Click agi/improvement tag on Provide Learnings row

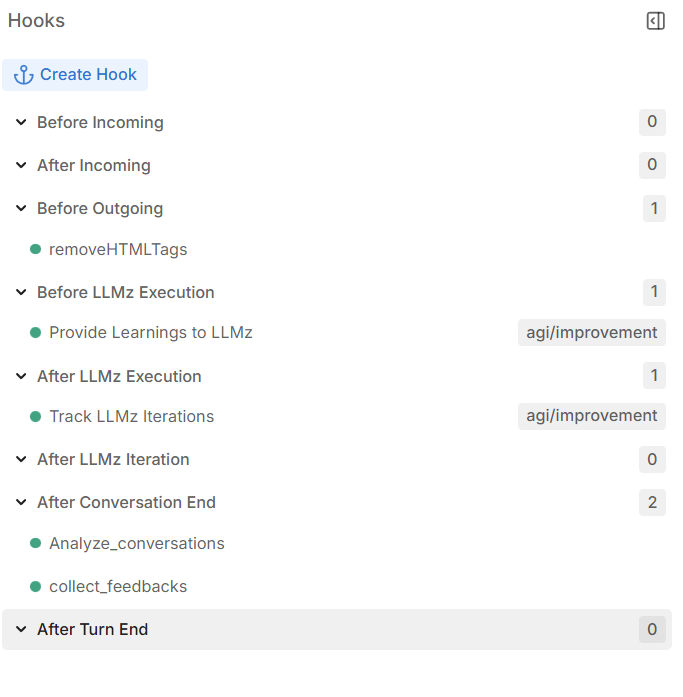point(592,333)
